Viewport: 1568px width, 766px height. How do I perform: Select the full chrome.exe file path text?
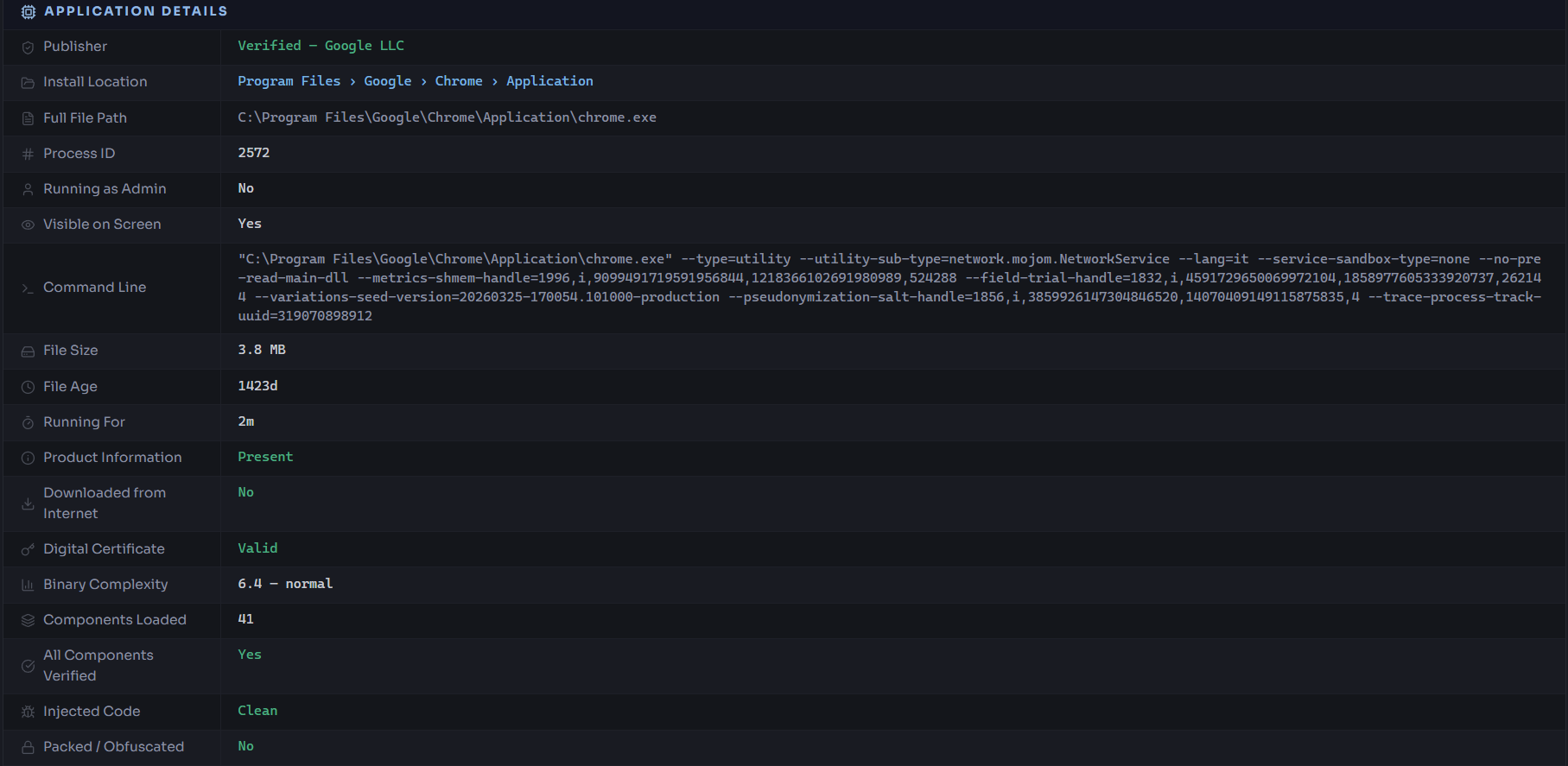[x=447, y=117]
